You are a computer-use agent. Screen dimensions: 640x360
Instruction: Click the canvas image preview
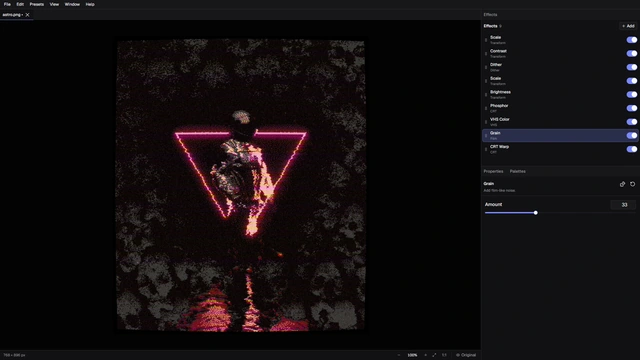[x=241, y=185]
